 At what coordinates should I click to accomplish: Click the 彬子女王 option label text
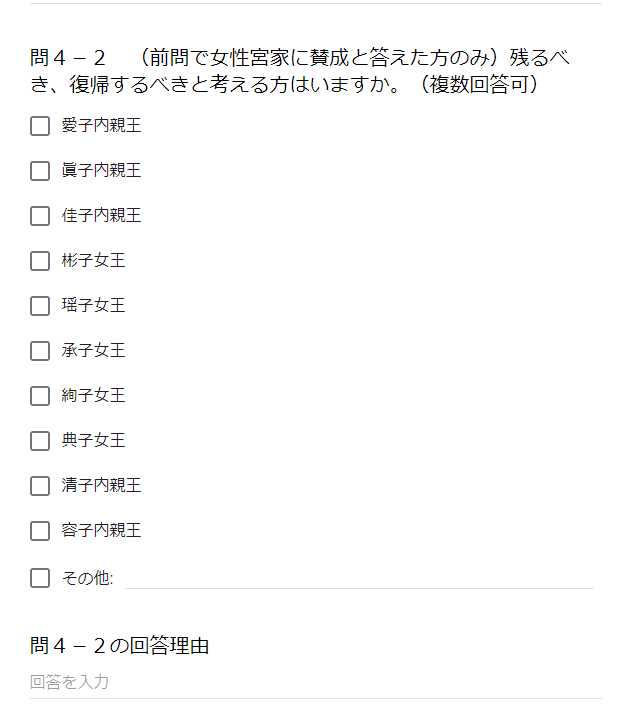pos(93,261)
